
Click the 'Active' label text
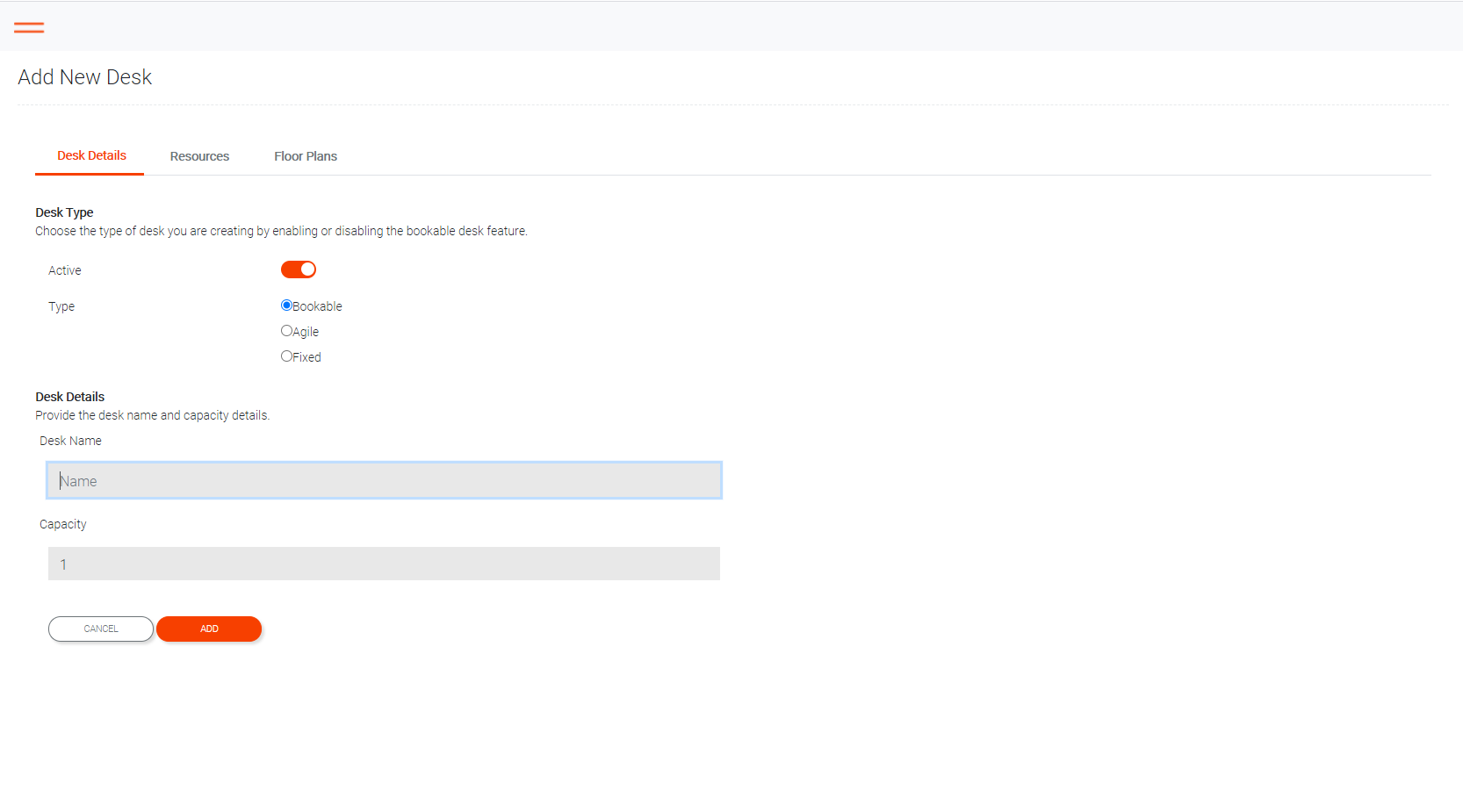pyautogui.click(x=65, y=270)
